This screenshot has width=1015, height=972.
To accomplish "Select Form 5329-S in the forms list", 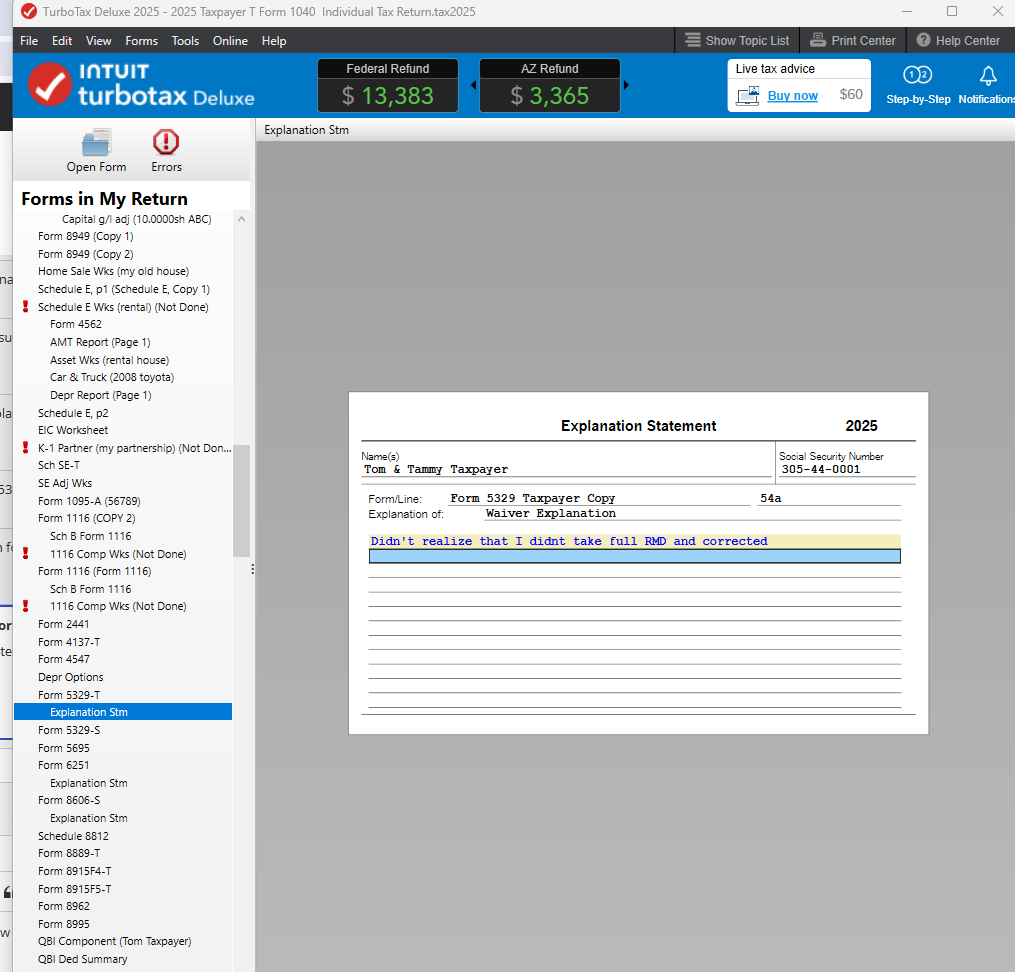I will coord(69,730).
